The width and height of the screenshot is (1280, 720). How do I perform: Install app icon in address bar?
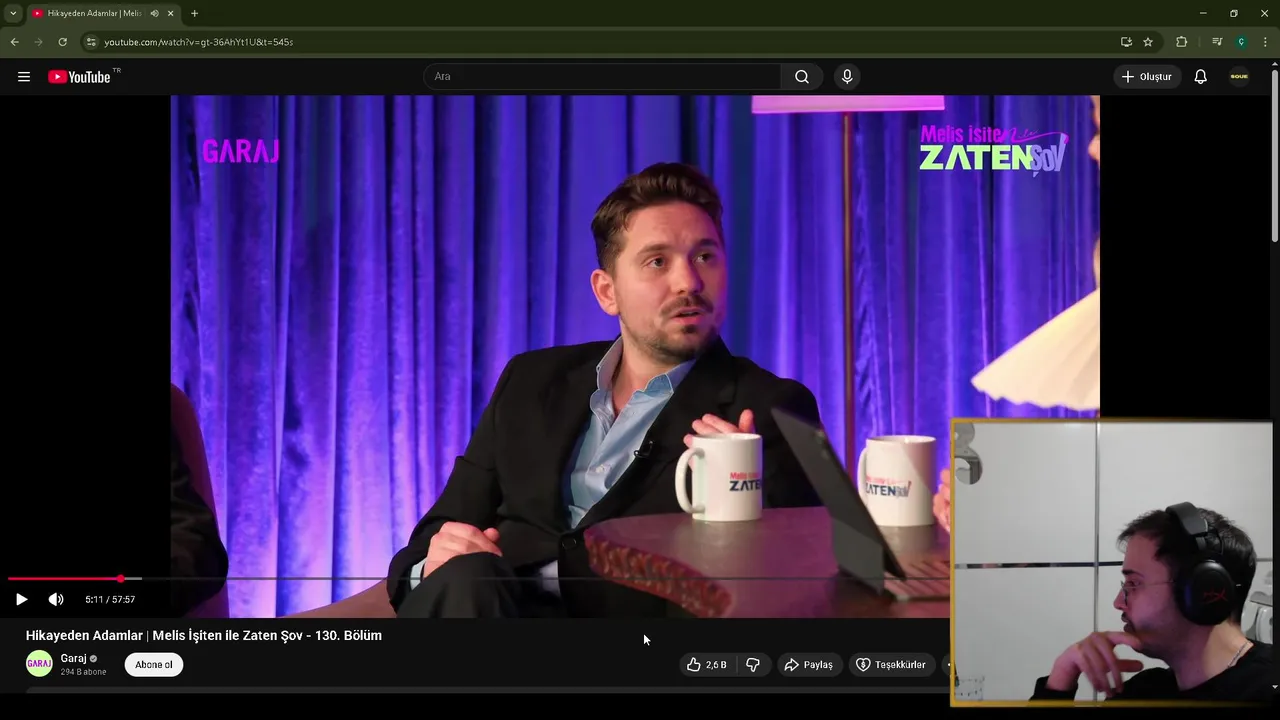[x=1126, y=42]
